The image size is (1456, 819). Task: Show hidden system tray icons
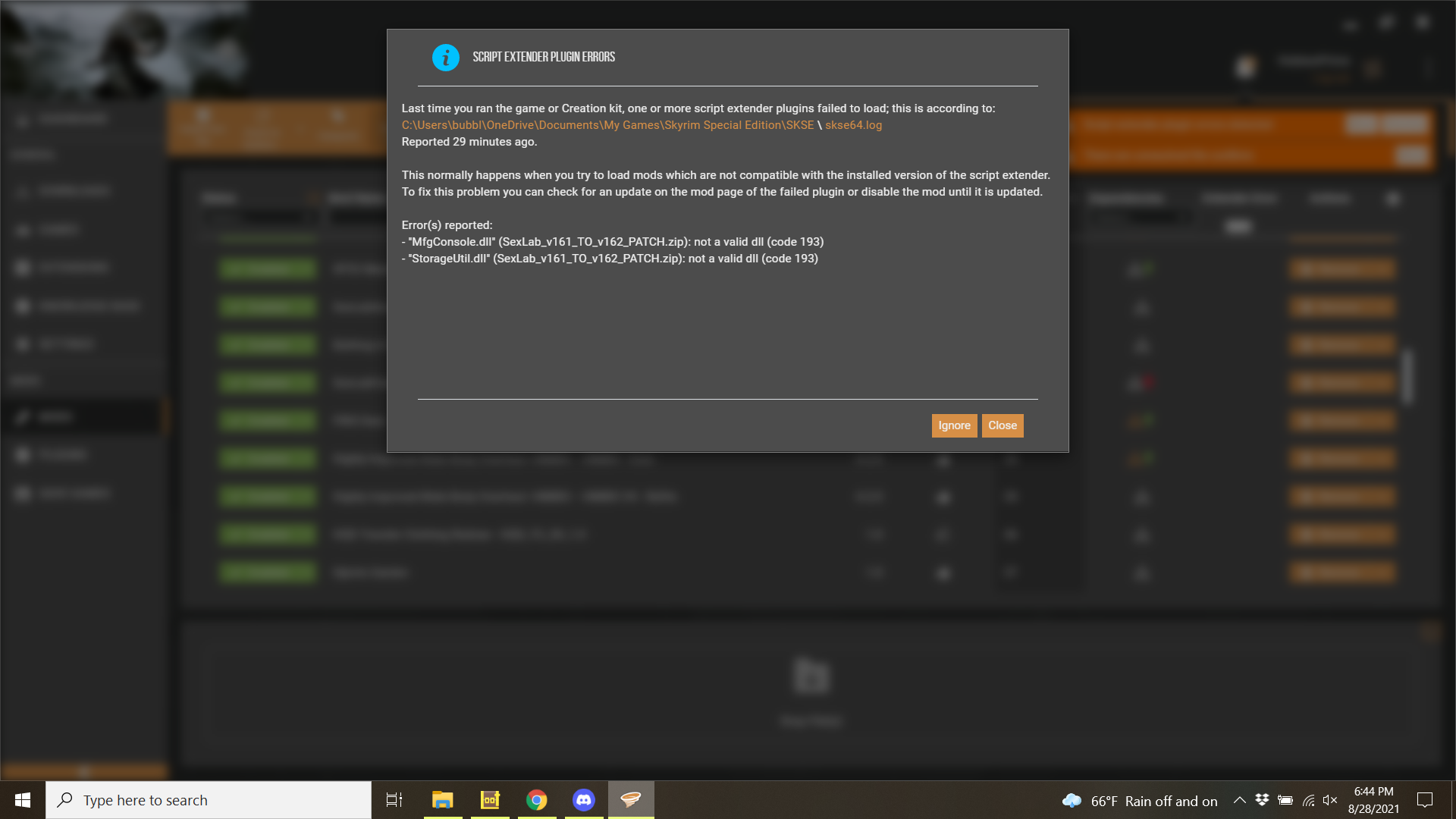click(x=1240, y=800)
